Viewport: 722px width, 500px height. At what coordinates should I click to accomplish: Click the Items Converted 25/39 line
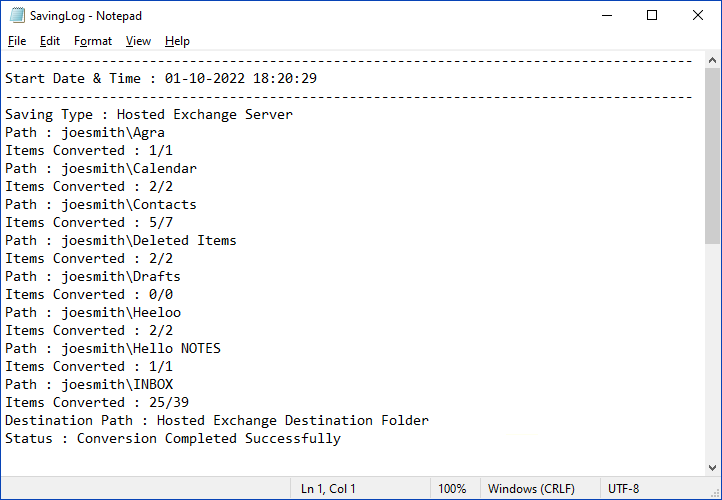(97, 402)
